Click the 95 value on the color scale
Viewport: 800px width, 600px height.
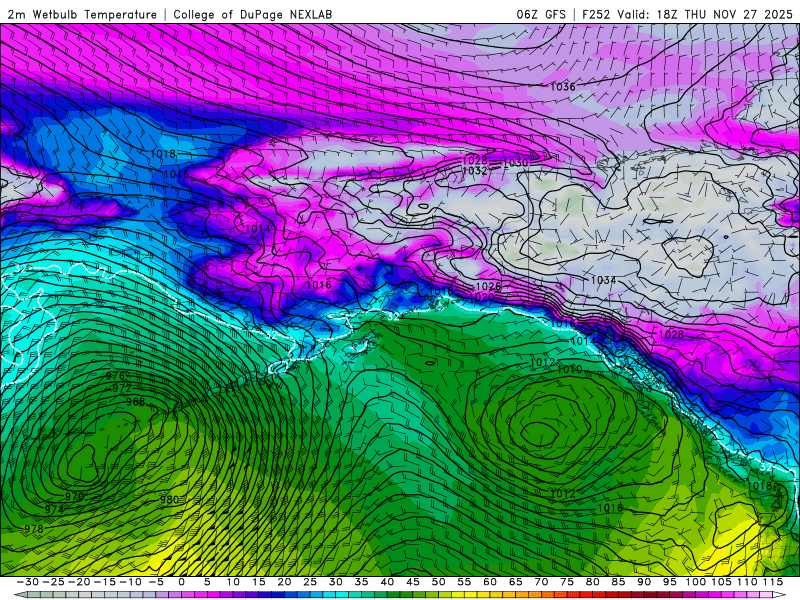669,582
